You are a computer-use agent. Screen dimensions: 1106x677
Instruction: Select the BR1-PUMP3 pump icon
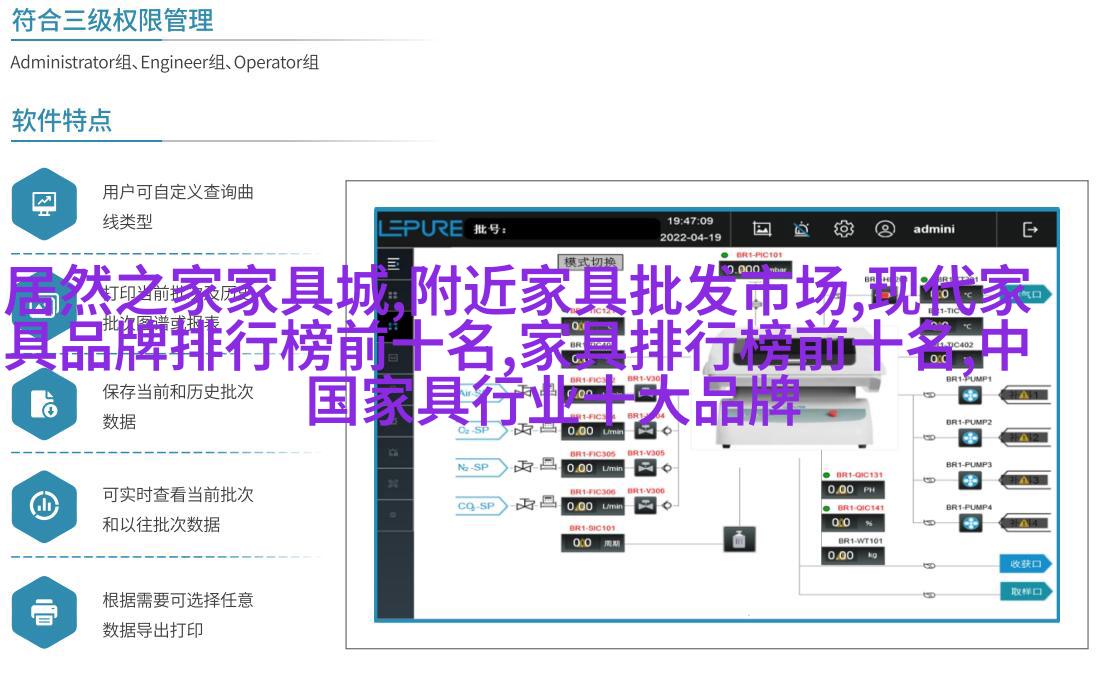tap(970, 481)
